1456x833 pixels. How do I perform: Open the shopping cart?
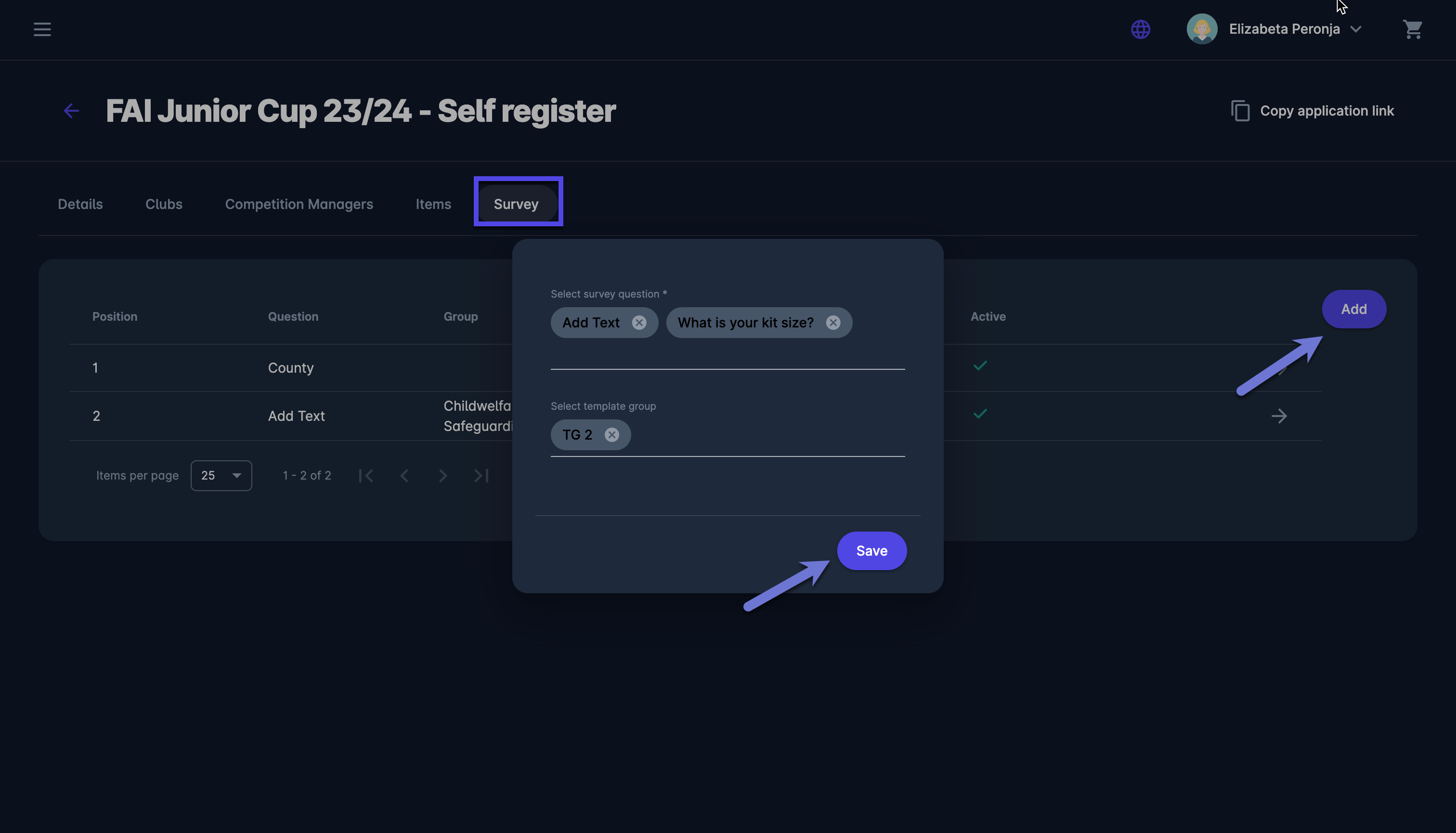click(x=1412, y=29)
